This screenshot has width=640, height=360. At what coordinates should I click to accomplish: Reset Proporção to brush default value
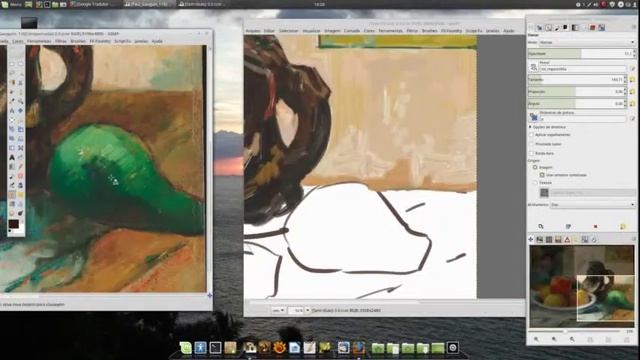coord(632,92)
